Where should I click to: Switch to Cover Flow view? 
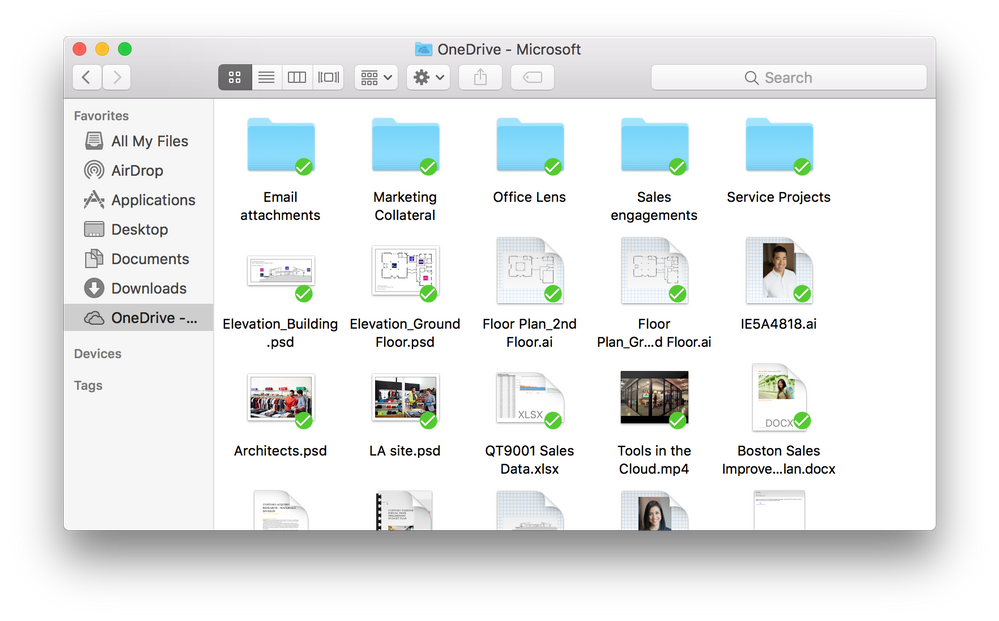328,78
